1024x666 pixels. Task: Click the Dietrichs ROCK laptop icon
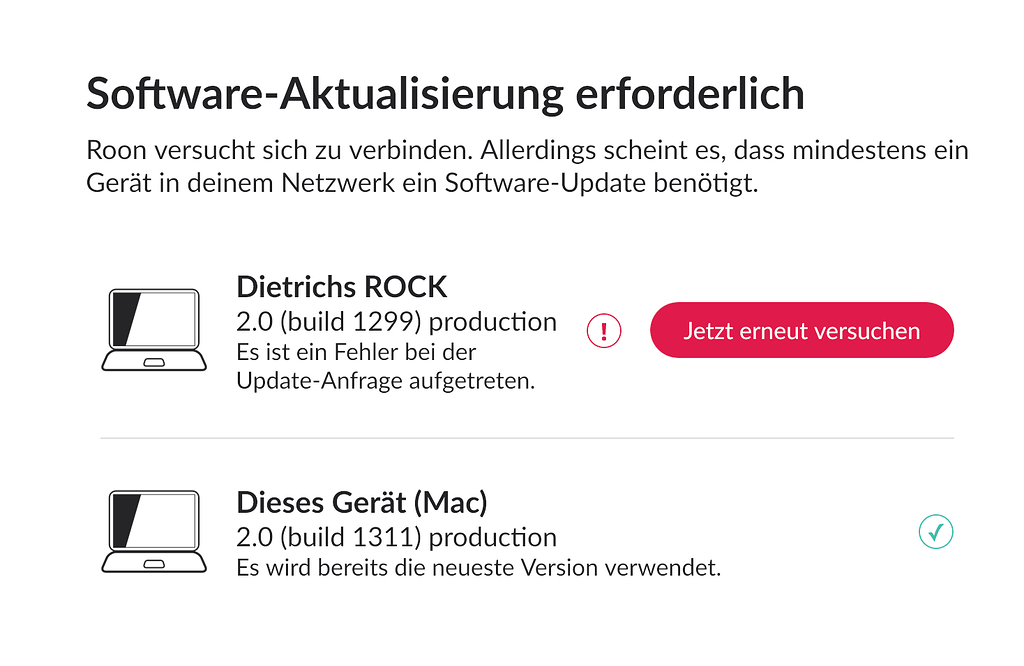pyautogui.click(x=153, y=325)
